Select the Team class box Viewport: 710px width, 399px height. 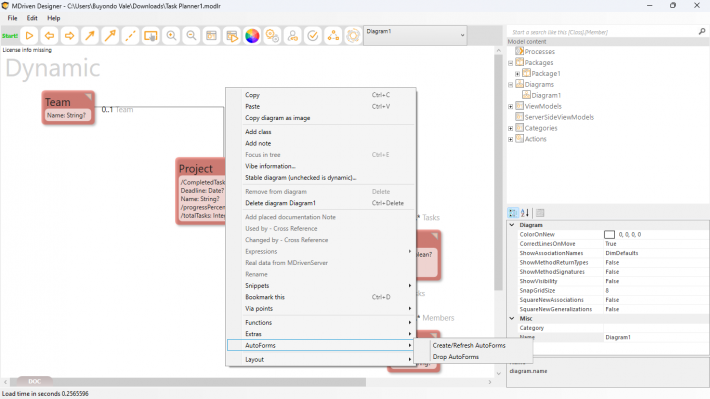(68, 108)
